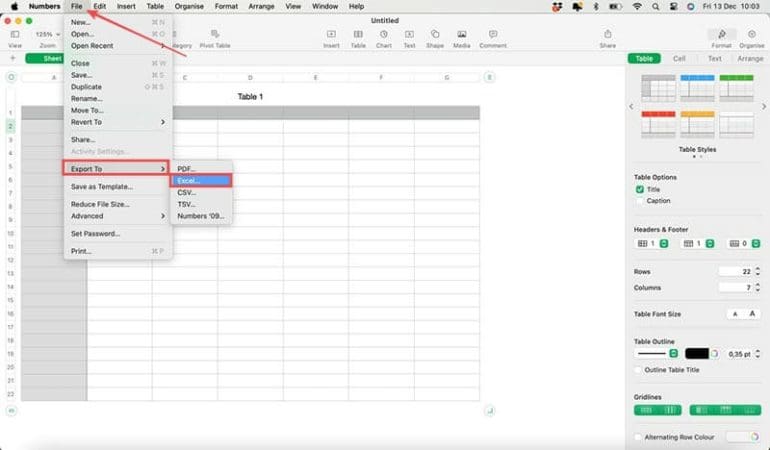The width and height of the screenshot is (770, 450).
Task: Add a new sheet with plus icon
Action: point(13,58)
